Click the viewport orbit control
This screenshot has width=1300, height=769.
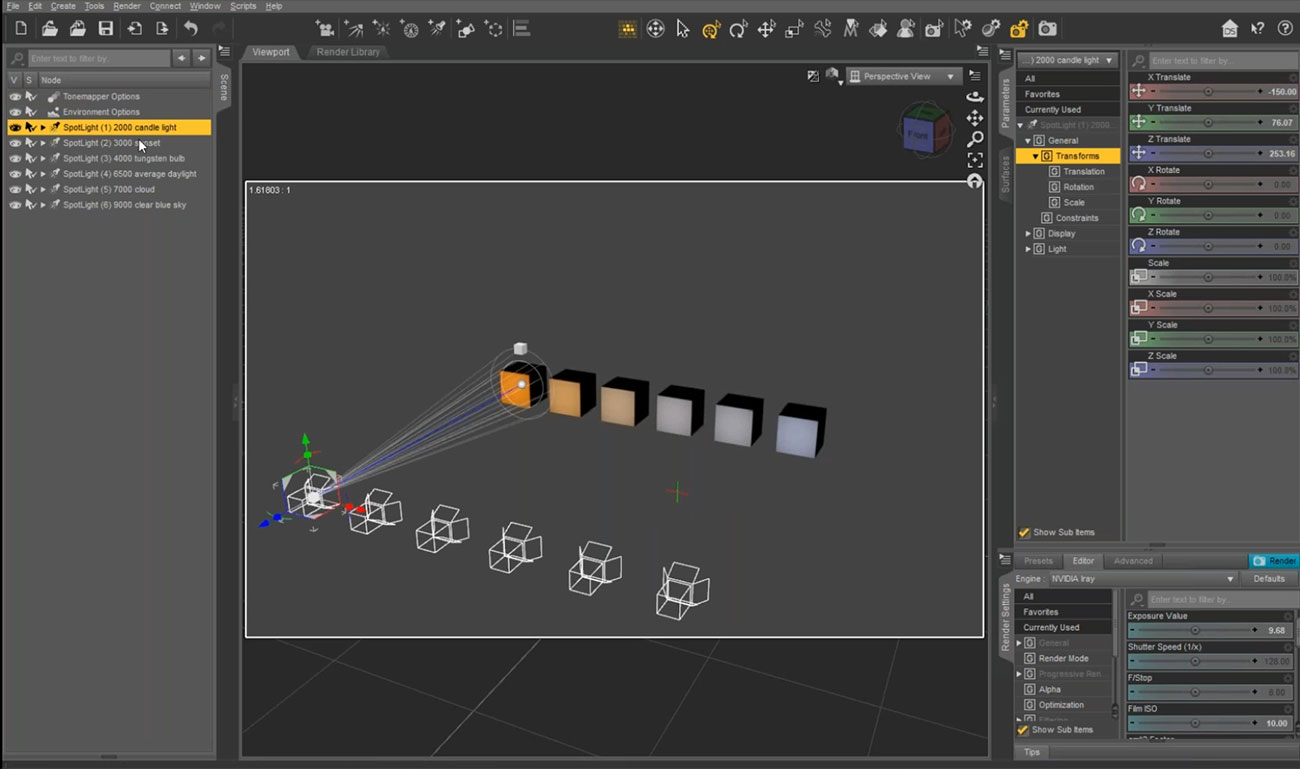[975, 97]
